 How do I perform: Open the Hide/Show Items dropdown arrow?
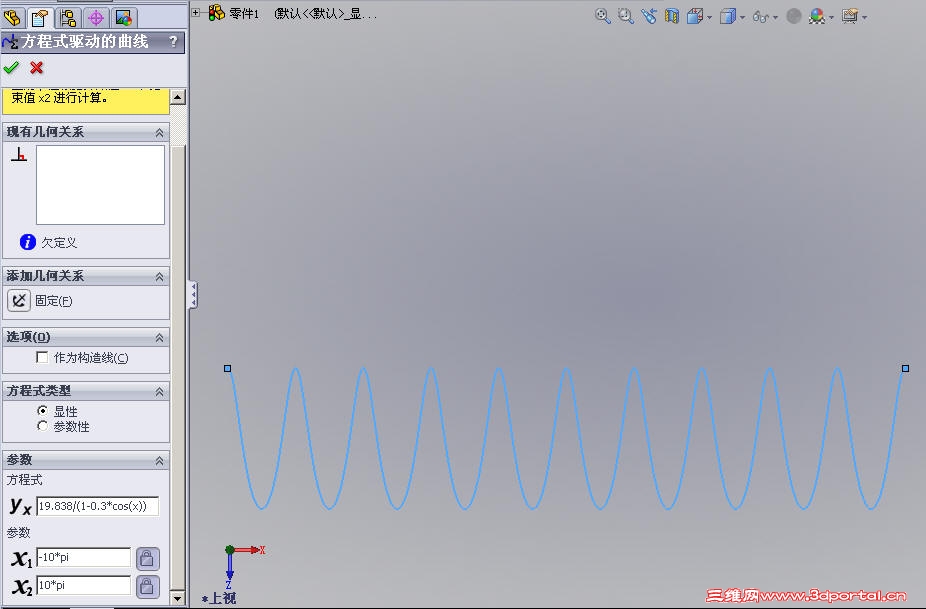tap(775, 18)
